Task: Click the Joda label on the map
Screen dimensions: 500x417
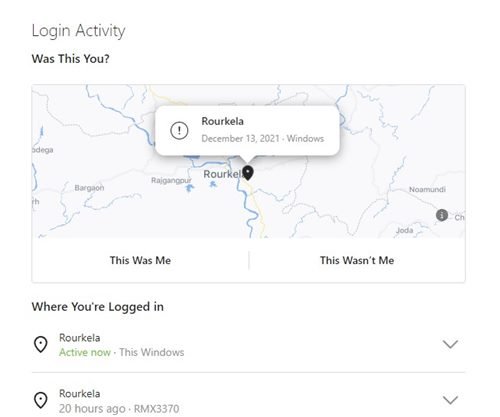Action: coord(404,230)
